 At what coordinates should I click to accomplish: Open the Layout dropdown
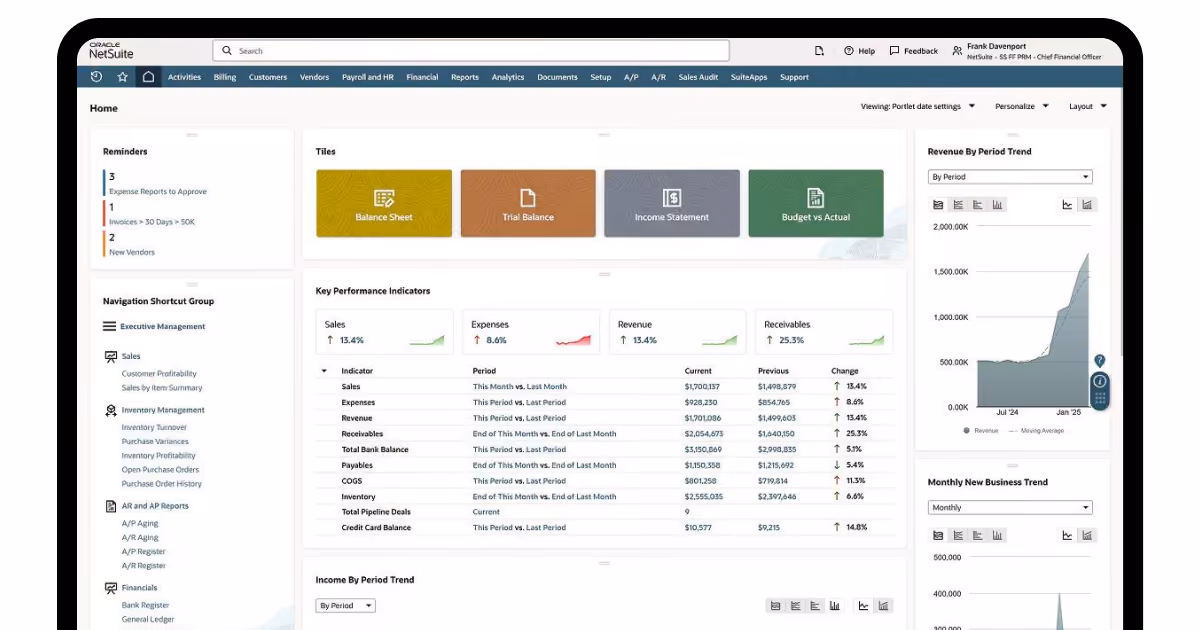1088,106
